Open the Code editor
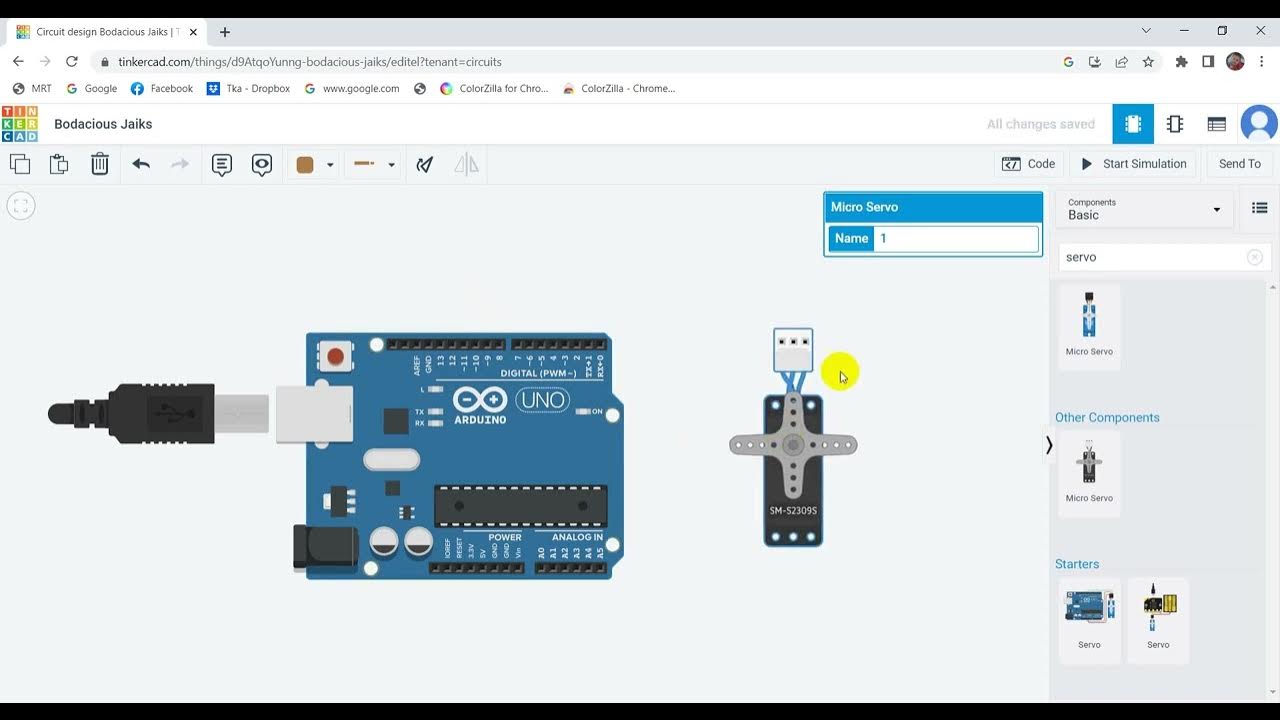 pos(1029,164)
